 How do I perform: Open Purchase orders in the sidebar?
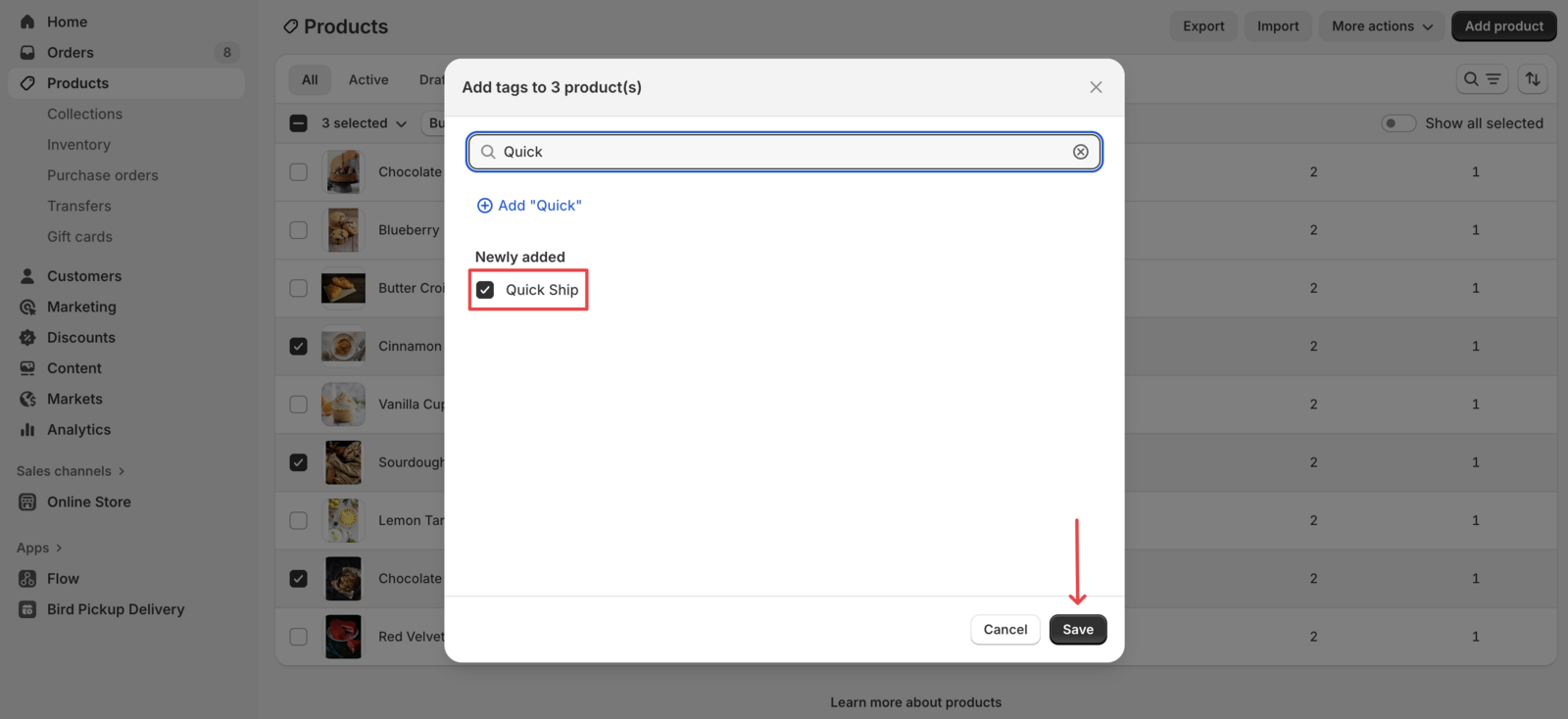pos(103,175)
